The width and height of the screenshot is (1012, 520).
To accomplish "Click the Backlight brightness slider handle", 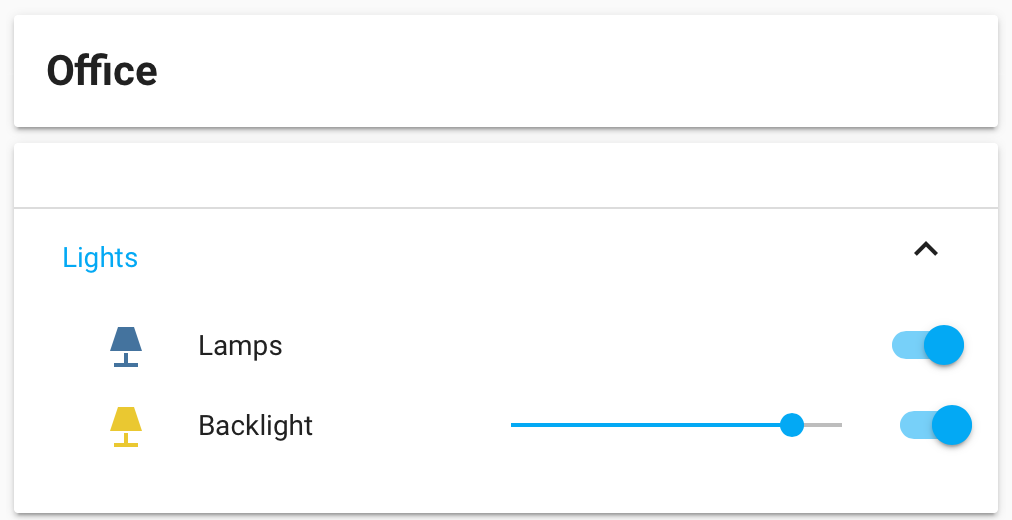I will [x=792, y=425].
